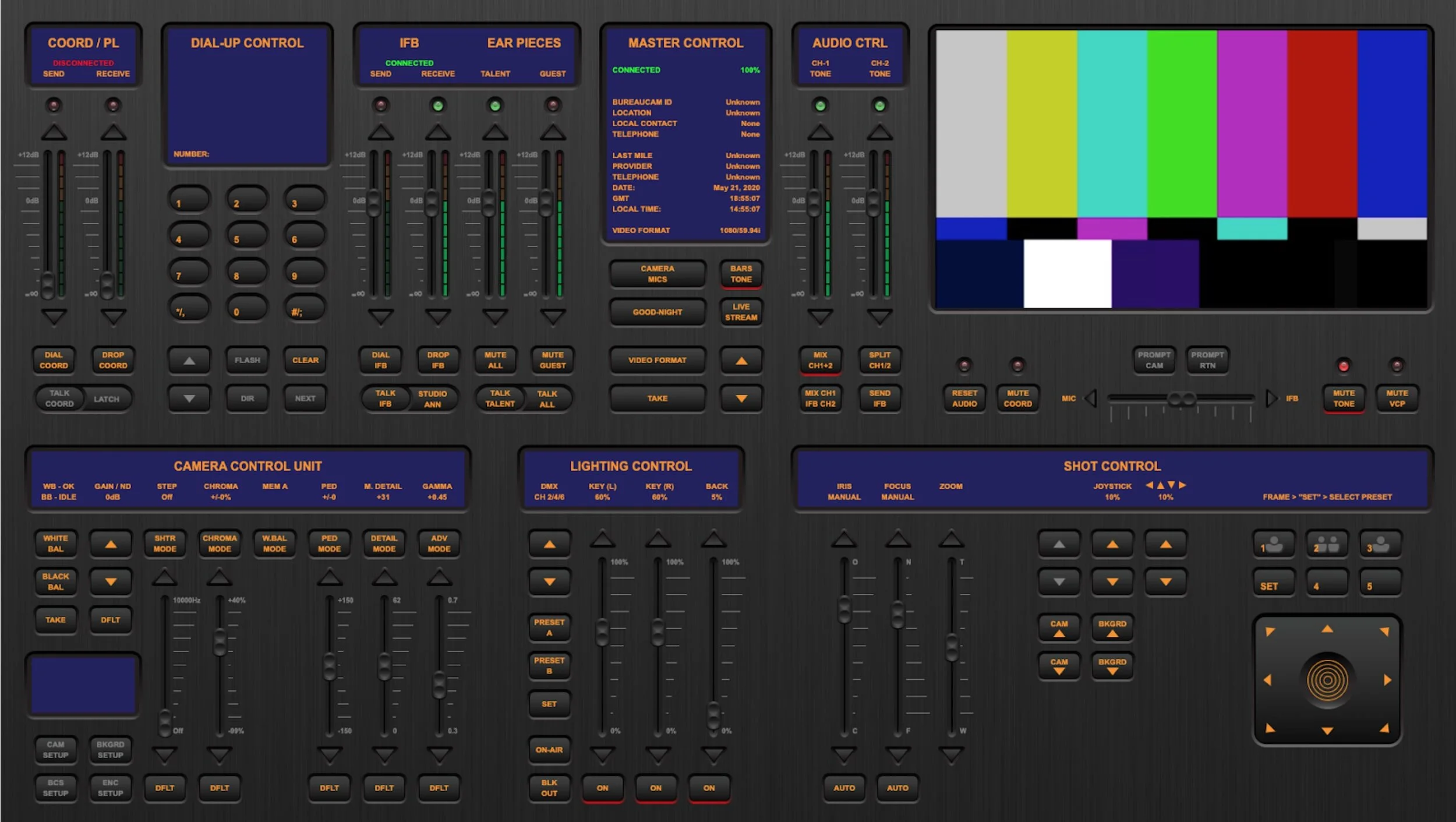Select the SHTR MODE button

point(165,544)
